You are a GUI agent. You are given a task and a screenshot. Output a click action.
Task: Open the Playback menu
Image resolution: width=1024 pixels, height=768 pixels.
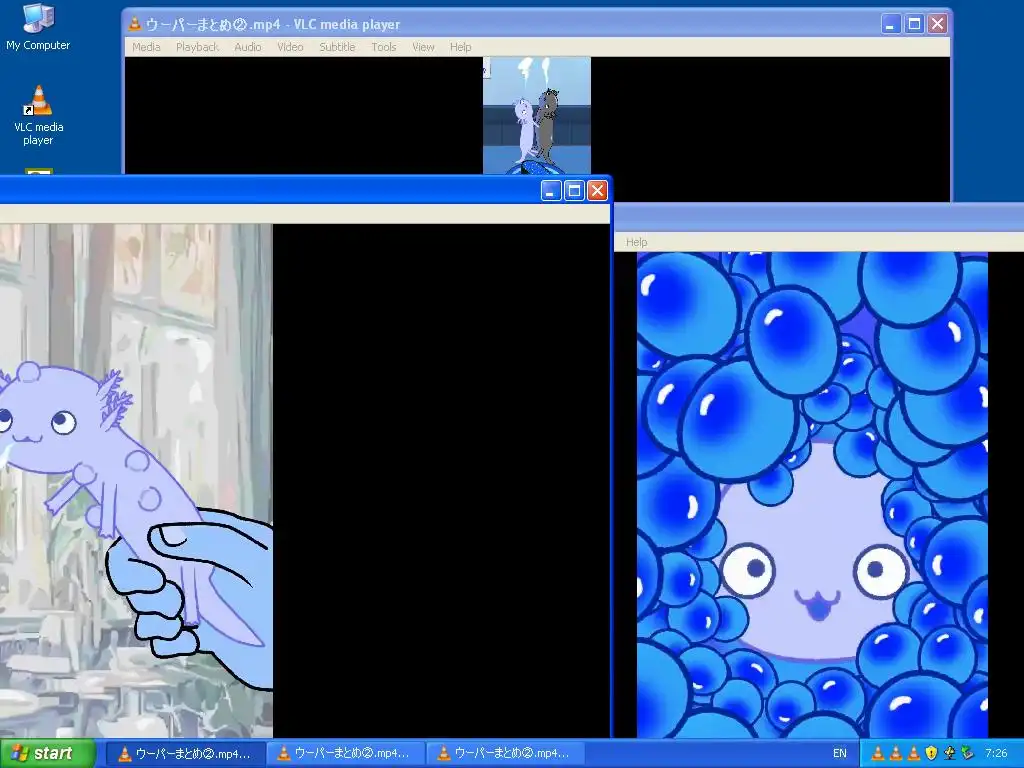point(197,47)
